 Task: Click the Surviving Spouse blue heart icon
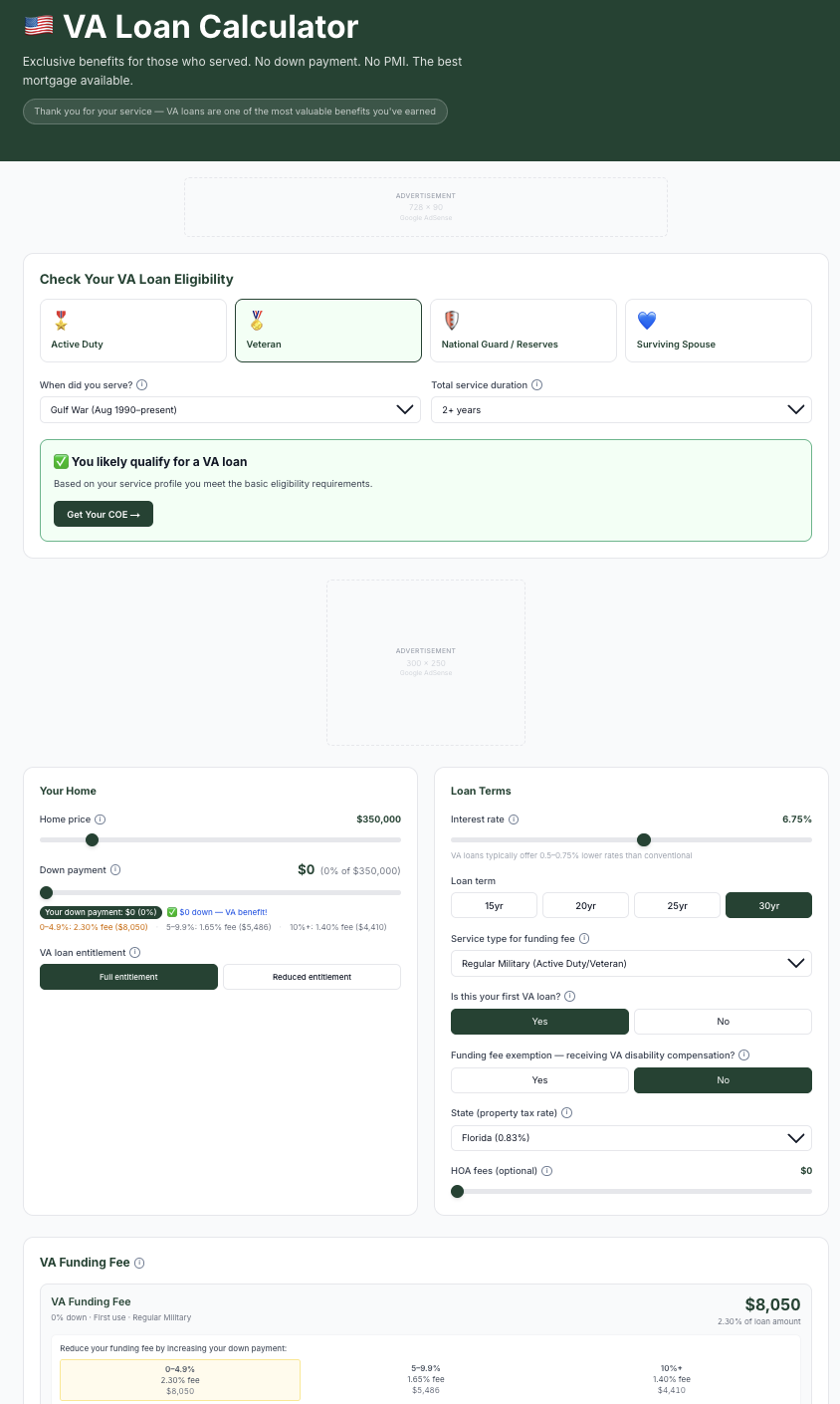click(647, 321)
